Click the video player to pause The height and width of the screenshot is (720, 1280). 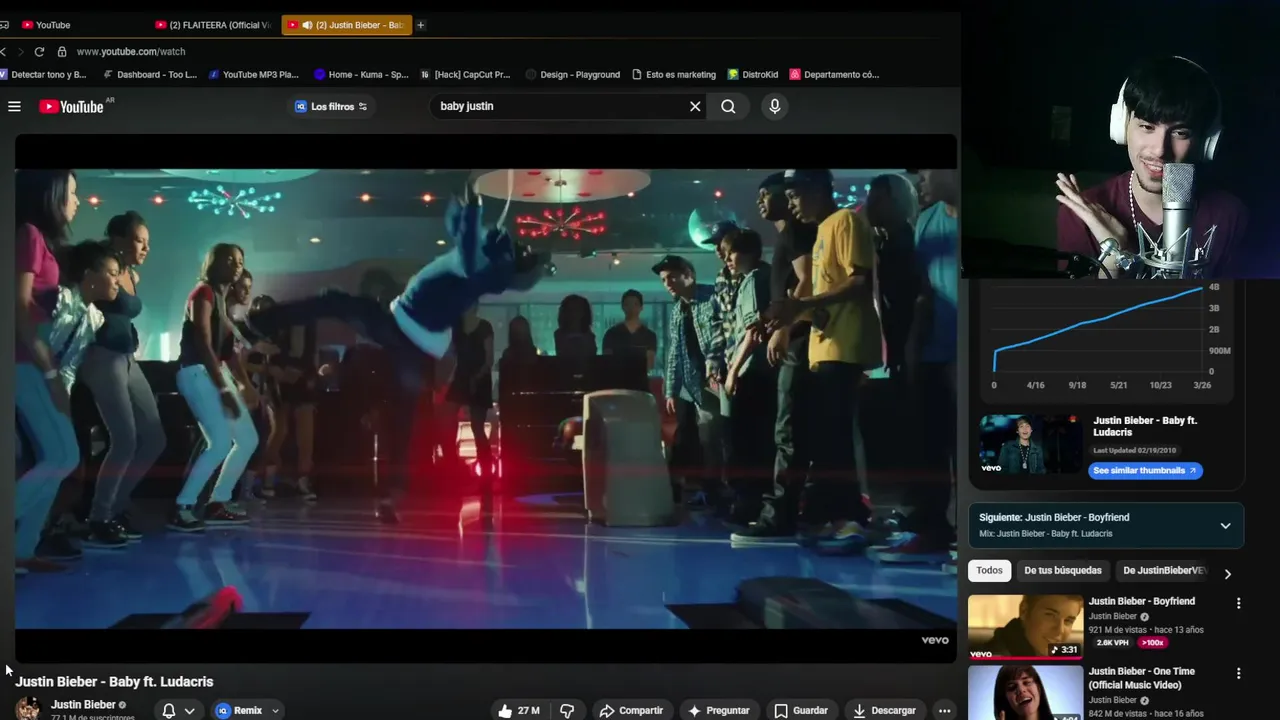pyautogui.click(x=486, y=398)
